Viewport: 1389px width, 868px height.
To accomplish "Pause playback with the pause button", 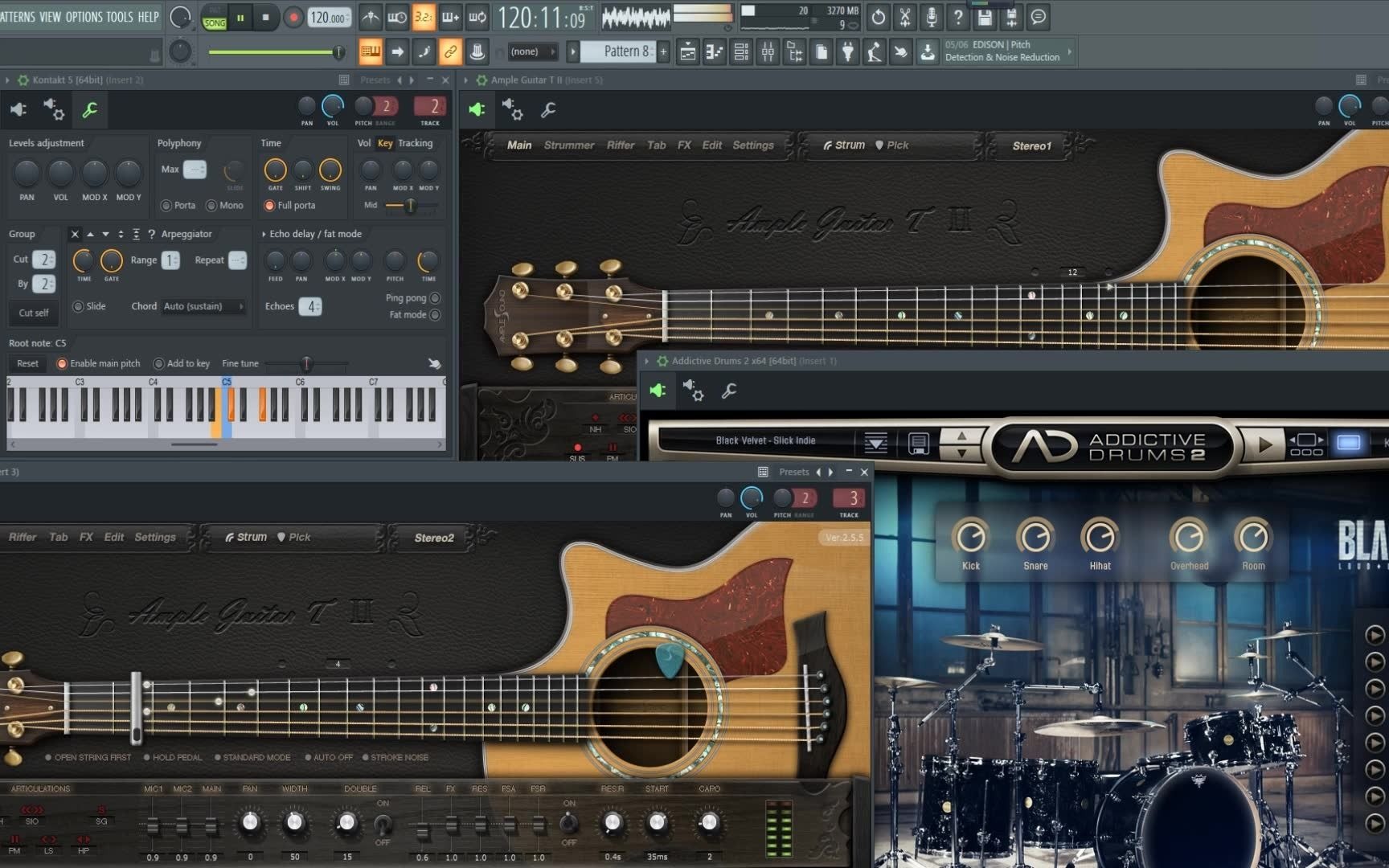I will click(240, 17).
